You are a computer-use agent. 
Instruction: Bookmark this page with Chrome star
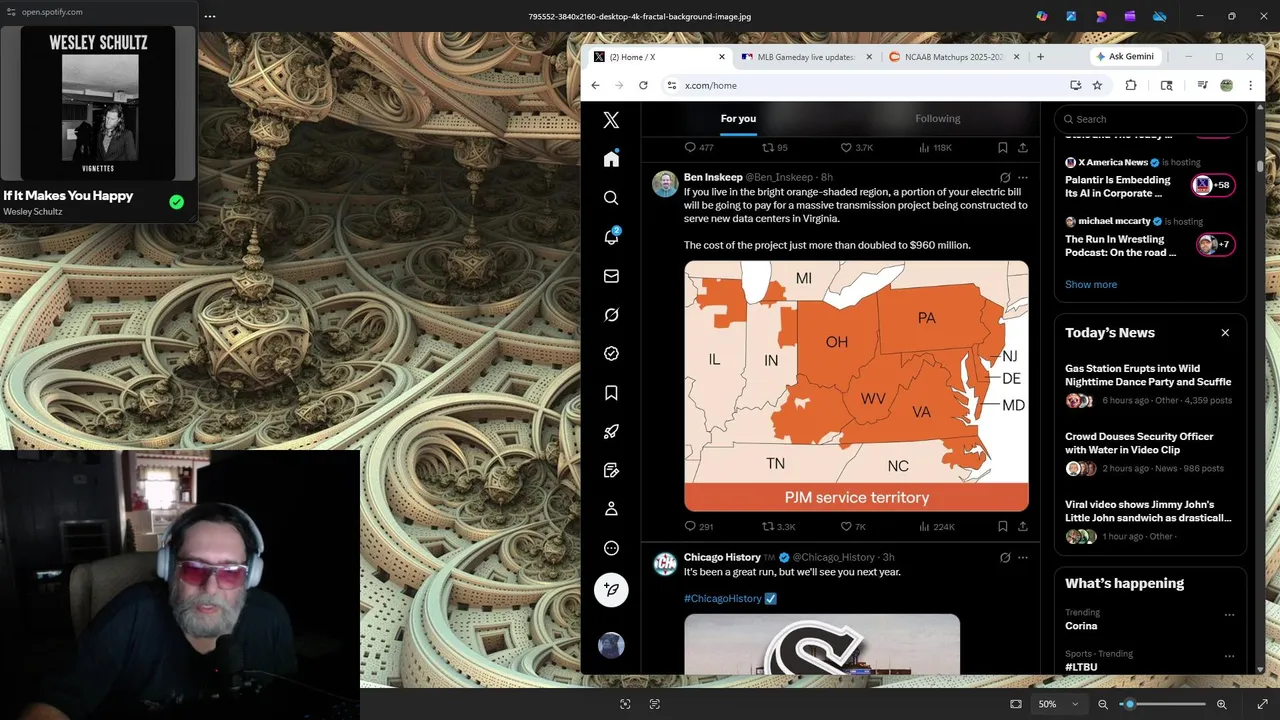tap(1097, 85)
